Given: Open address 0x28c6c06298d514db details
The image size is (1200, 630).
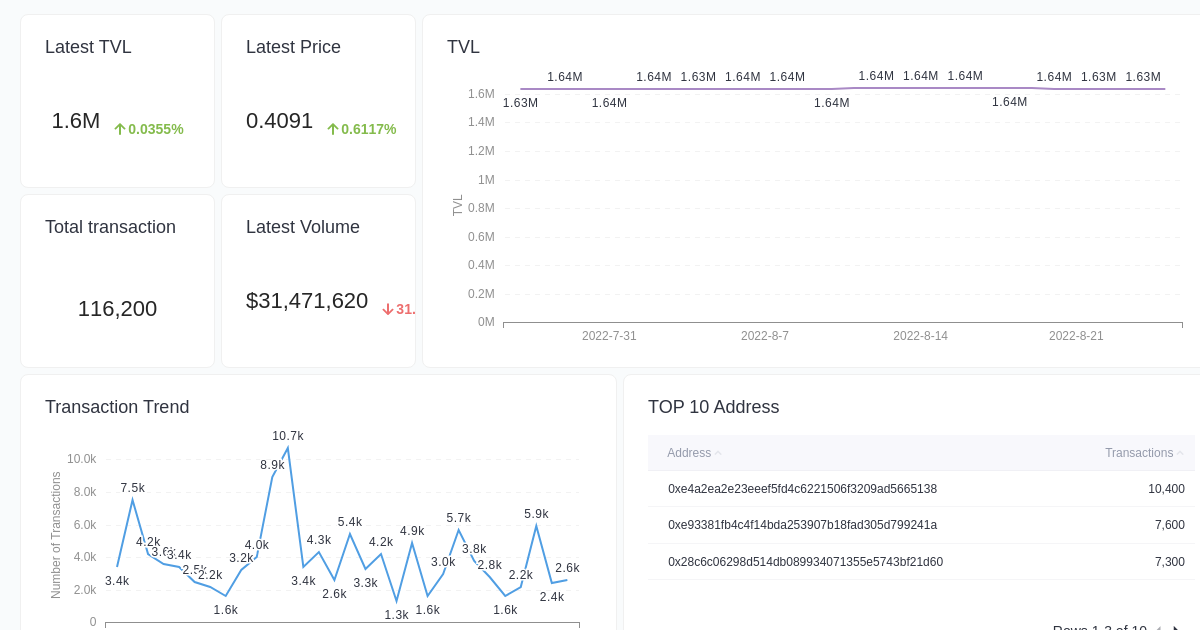Looking at the screenshot, I should (805, 562).
